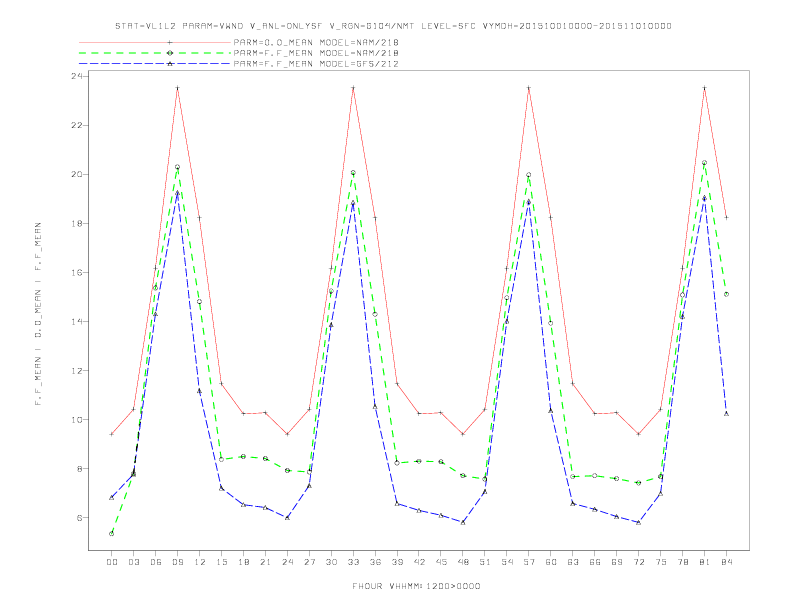Click x-axis forecast hour label 72
The height and width of the screenshot is (612, 792).
(638, 562)
